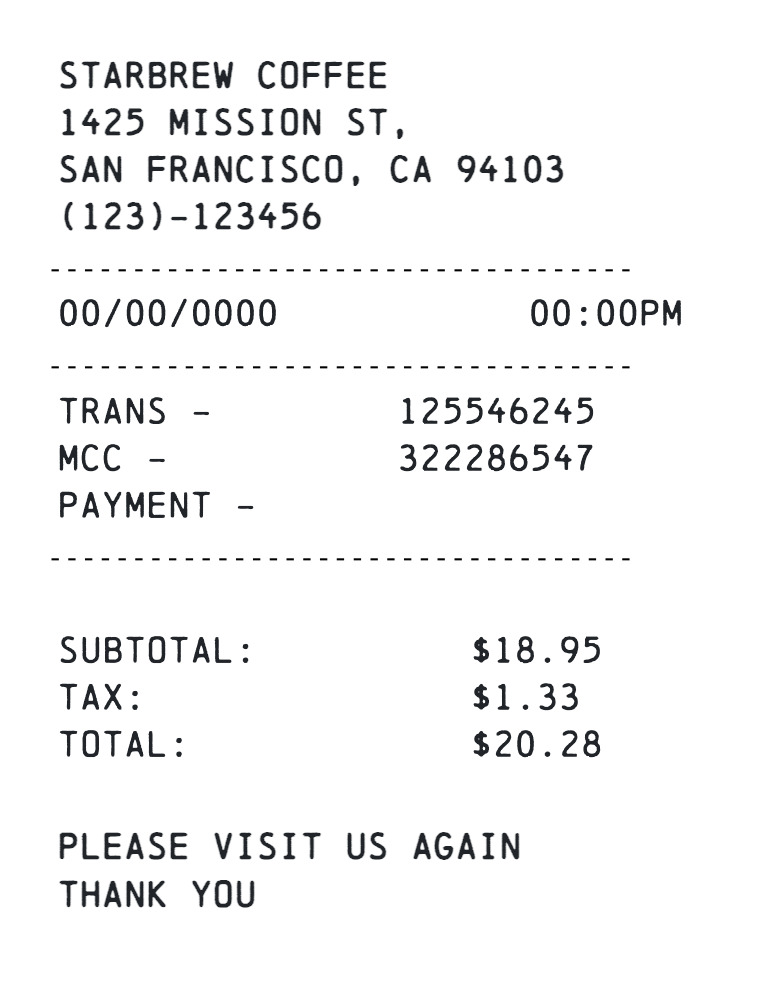780x986 pixels.
Task: Select transaction number 125546245
Action: (x=497, y=411)
